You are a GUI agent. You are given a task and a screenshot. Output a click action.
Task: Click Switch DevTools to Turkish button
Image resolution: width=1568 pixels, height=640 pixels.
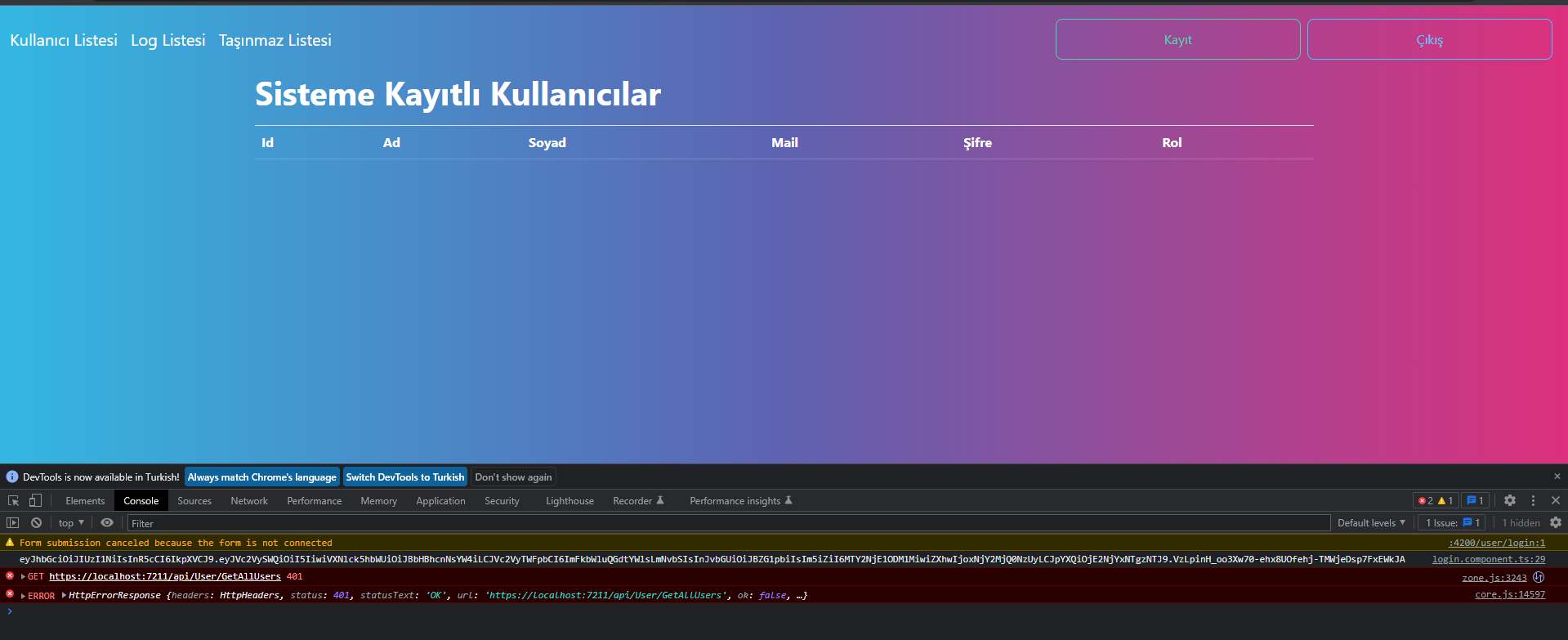pyautogui.click(x=405, y=477)
